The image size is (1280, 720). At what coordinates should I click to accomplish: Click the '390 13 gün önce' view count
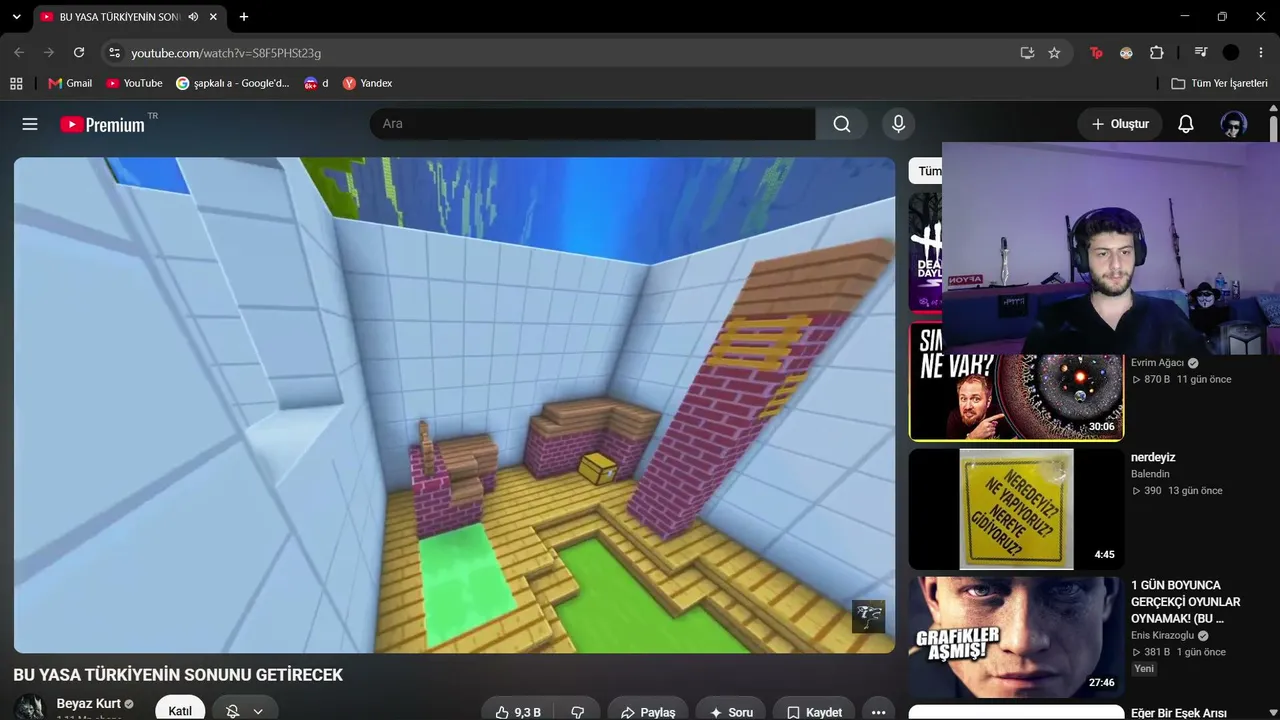[x=1177, y=490]
